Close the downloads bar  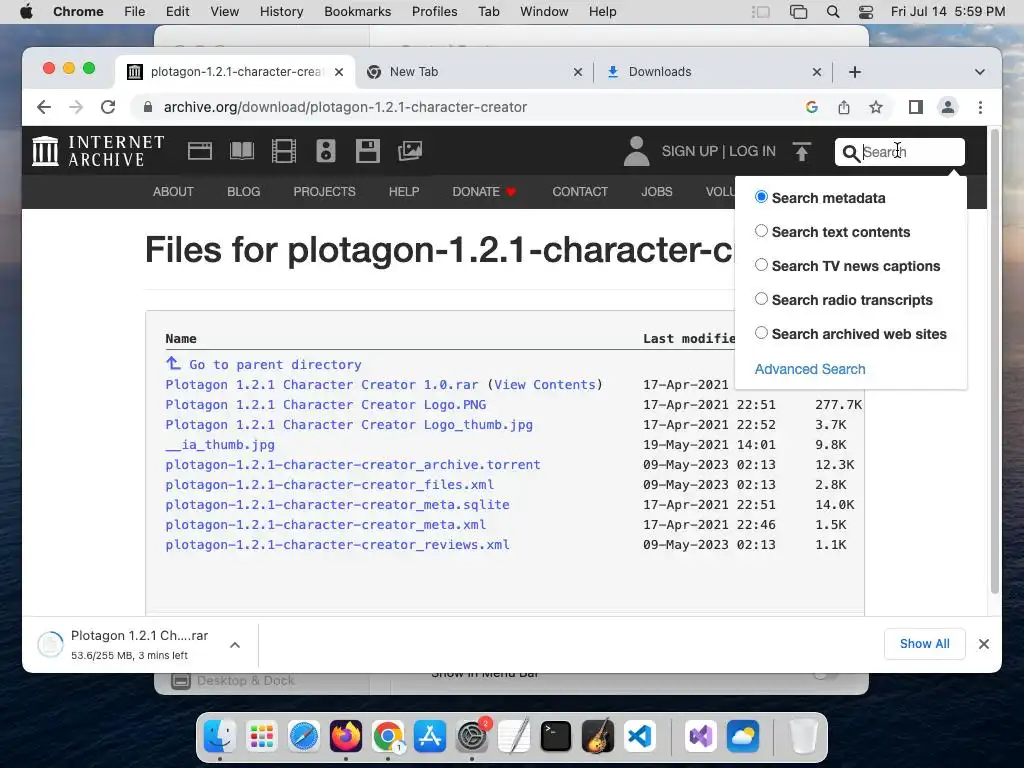coord(984,644)
